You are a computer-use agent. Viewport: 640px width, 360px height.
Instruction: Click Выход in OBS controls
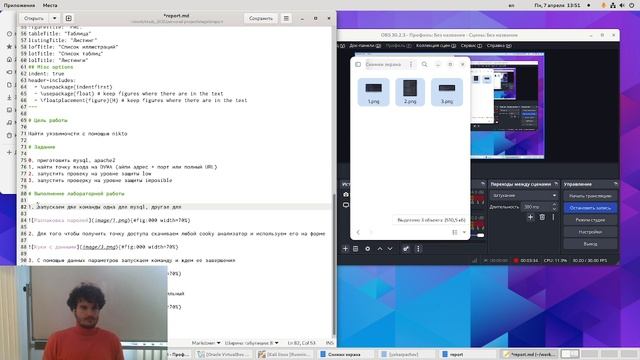pyautogui.click(x=590, y=244)
